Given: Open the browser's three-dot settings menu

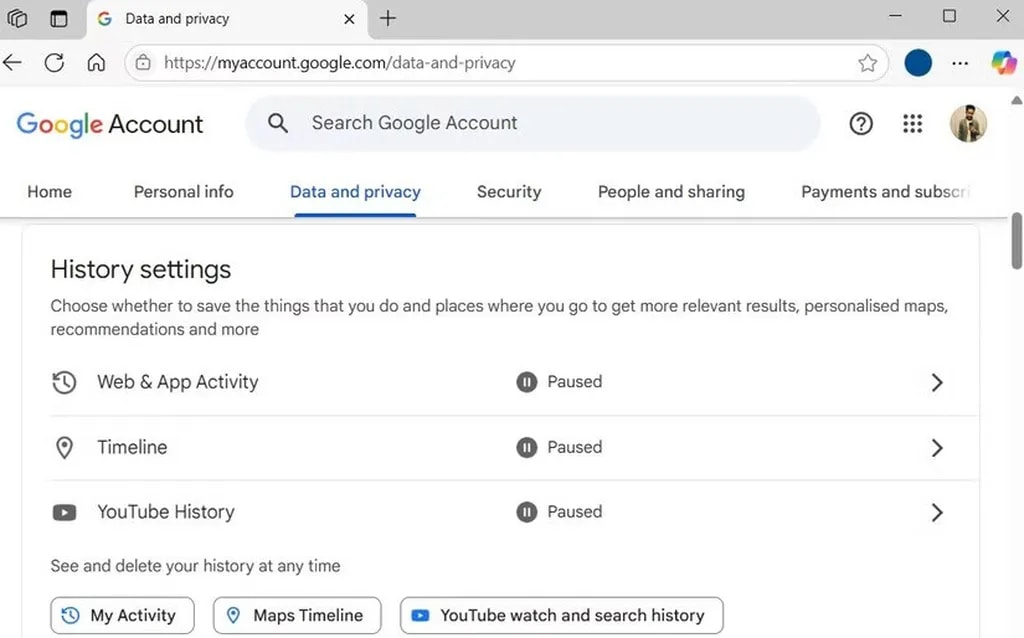Looking at the screenshot, I should pyautogui.click(x=960, y=63).
